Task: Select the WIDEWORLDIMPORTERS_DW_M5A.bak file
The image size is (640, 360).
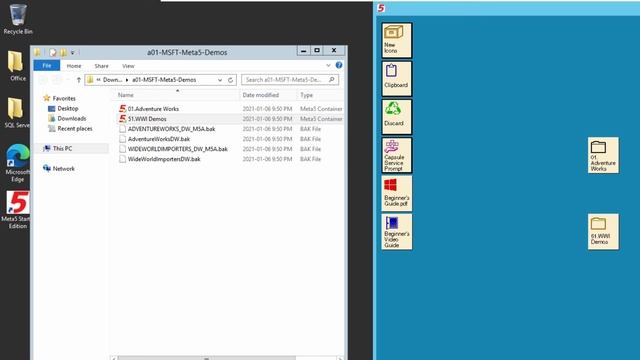Action: coord(178,149)
